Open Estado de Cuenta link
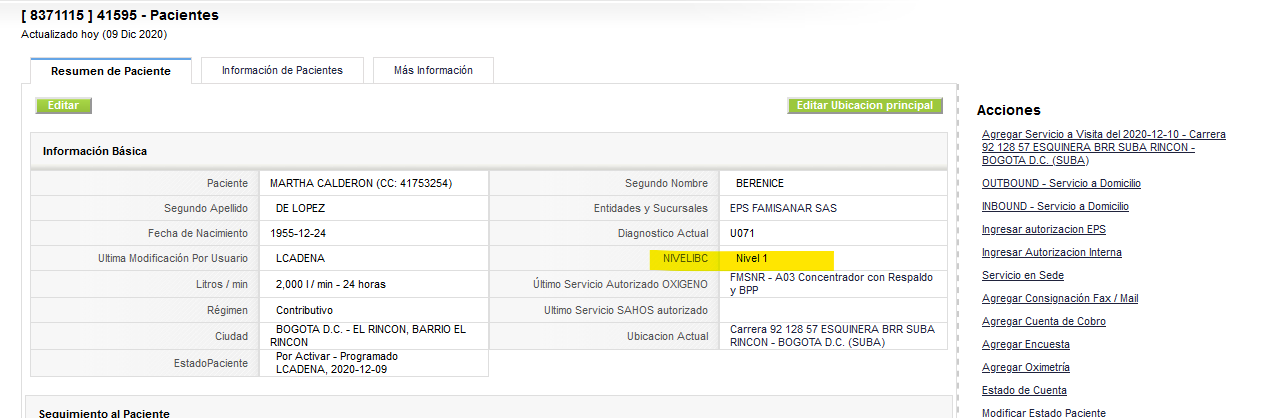 [1024, 390]
